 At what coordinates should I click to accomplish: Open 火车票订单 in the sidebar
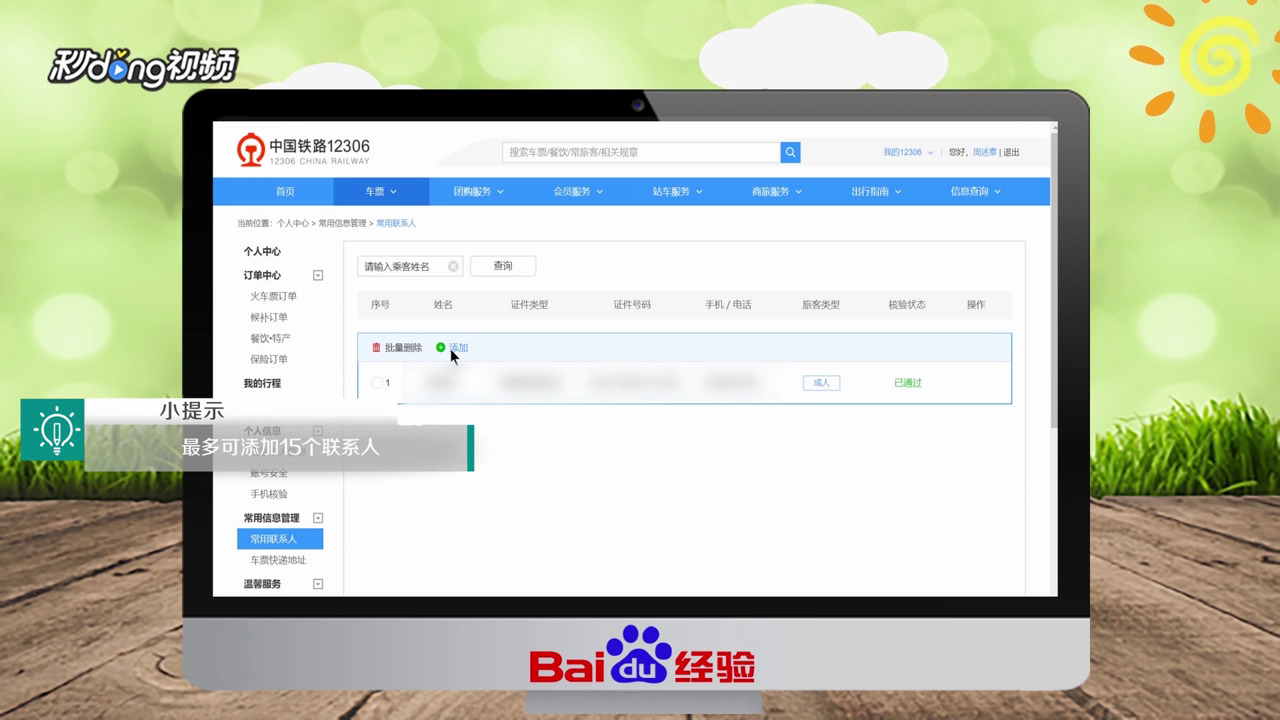pyautogui.click(x=273, y=297)
